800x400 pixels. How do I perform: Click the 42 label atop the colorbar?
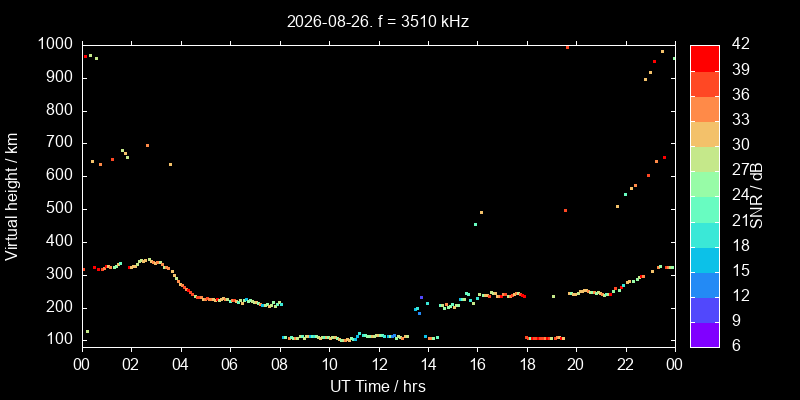coord(740,44)
